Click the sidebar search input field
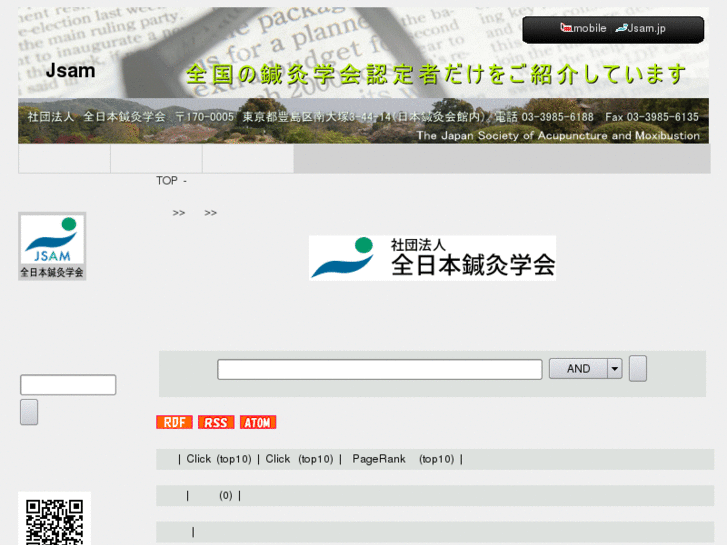Screen dimensions: 727x545 (x=68, y=385)
